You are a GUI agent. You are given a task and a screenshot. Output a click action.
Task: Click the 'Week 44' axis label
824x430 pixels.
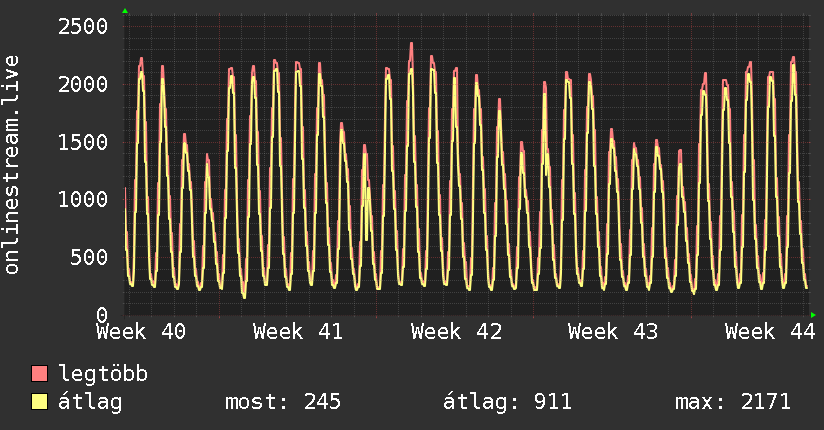770,332
